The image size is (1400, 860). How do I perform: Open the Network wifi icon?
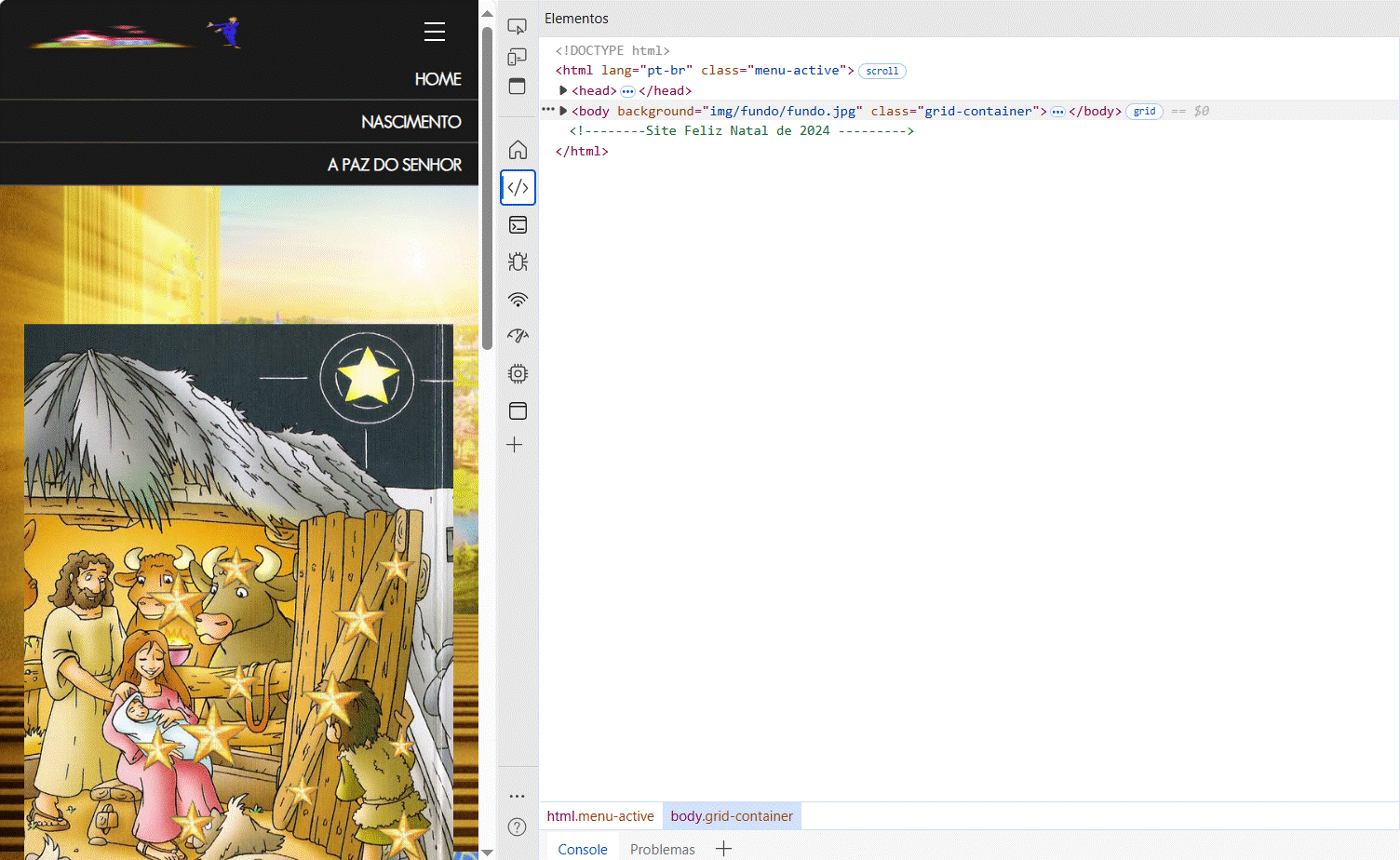pyautogui.click(x=518, y=299)
